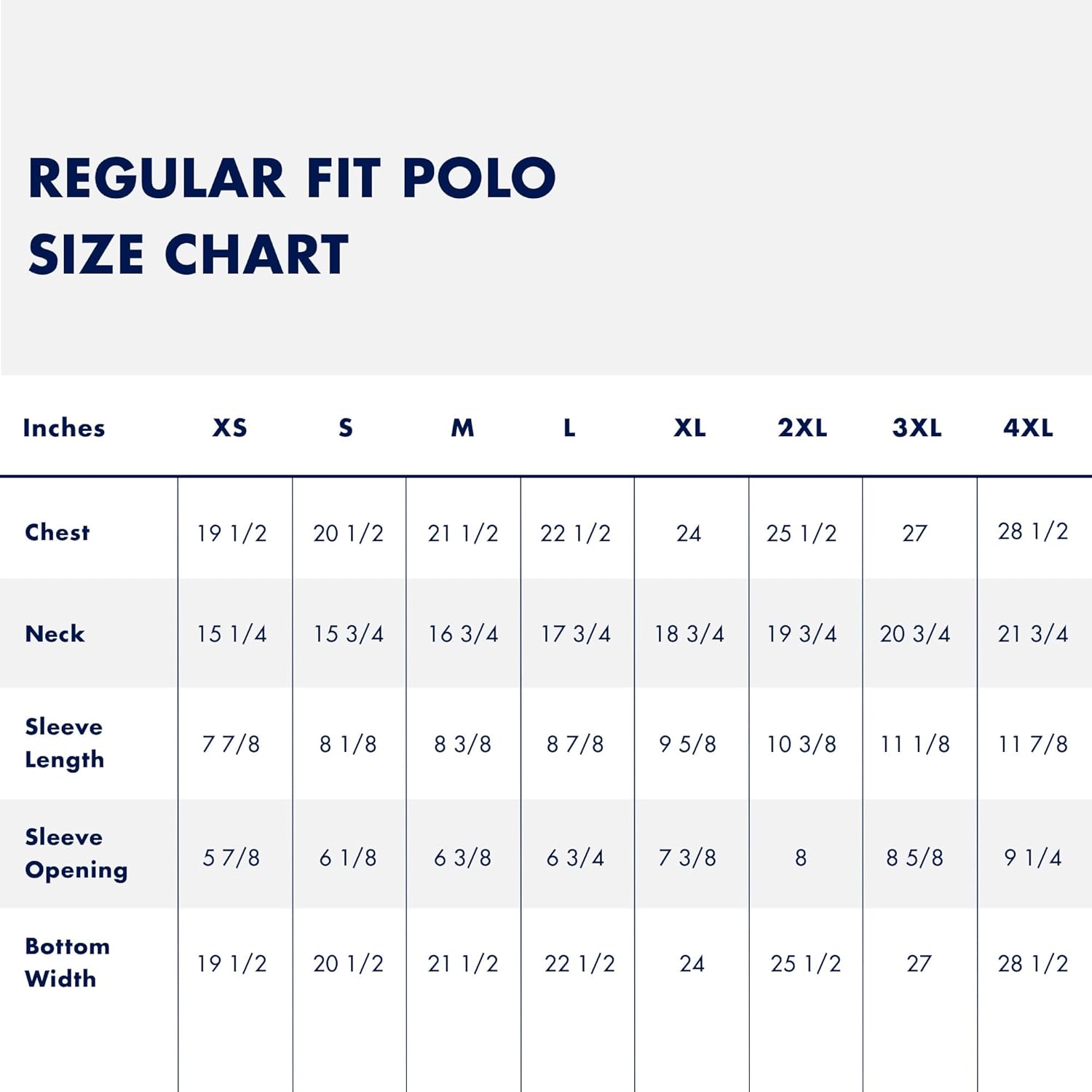The image size is (1092, 1092).
Task: Click the Sleeve Length row label
Action: click(65, 743)
